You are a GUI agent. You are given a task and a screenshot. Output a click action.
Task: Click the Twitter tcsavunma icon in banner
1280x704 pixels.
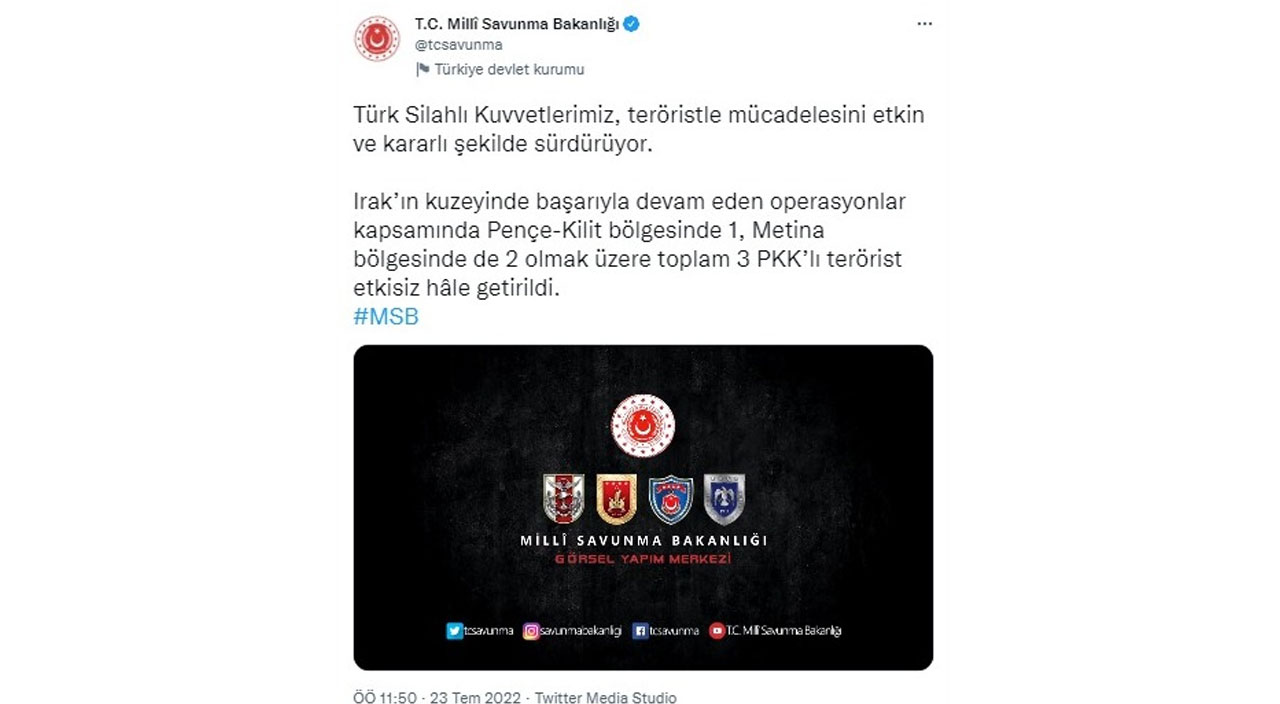tap(455, 630)
